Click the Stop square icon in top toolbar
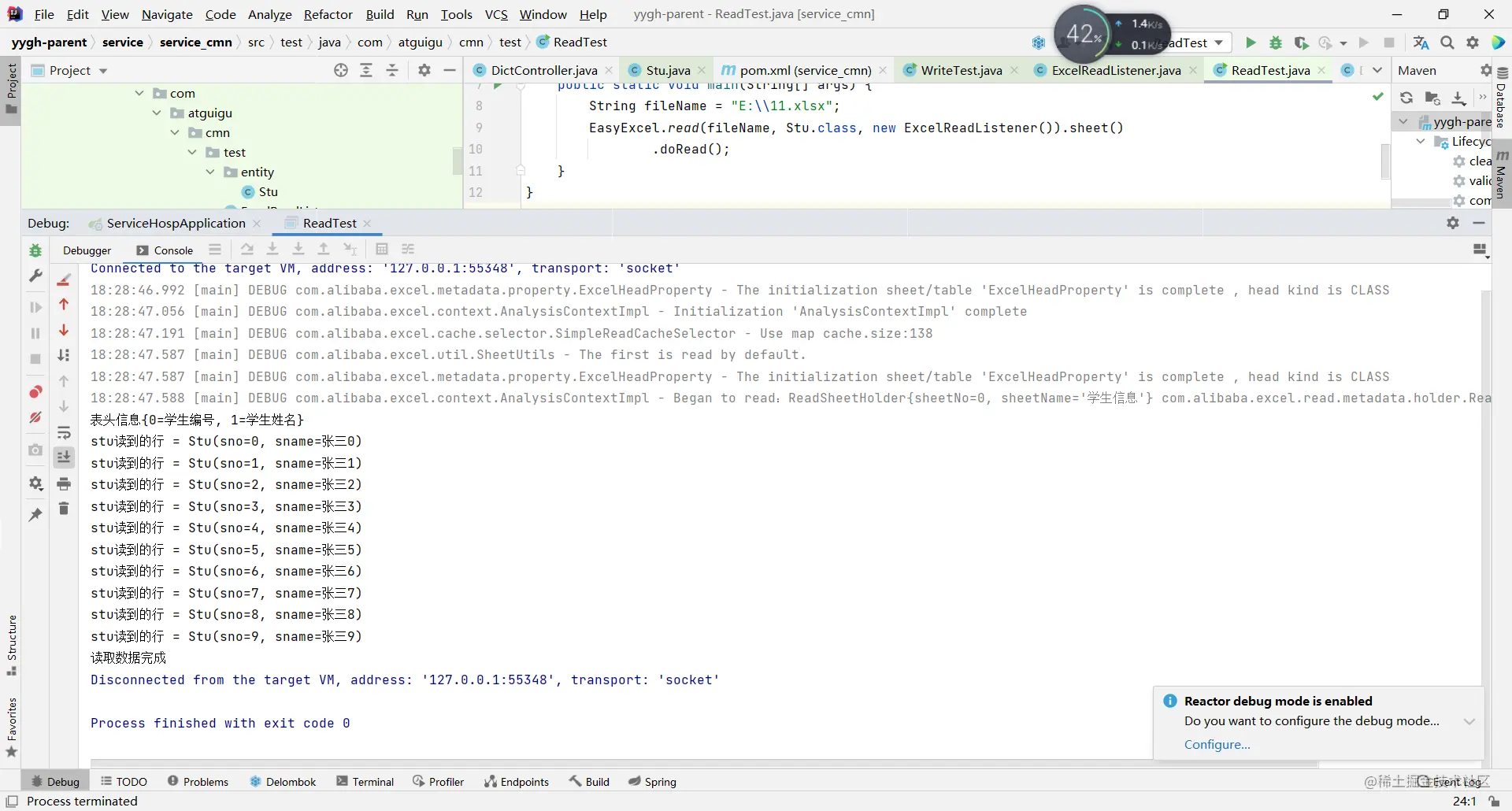 [1389, 43]
